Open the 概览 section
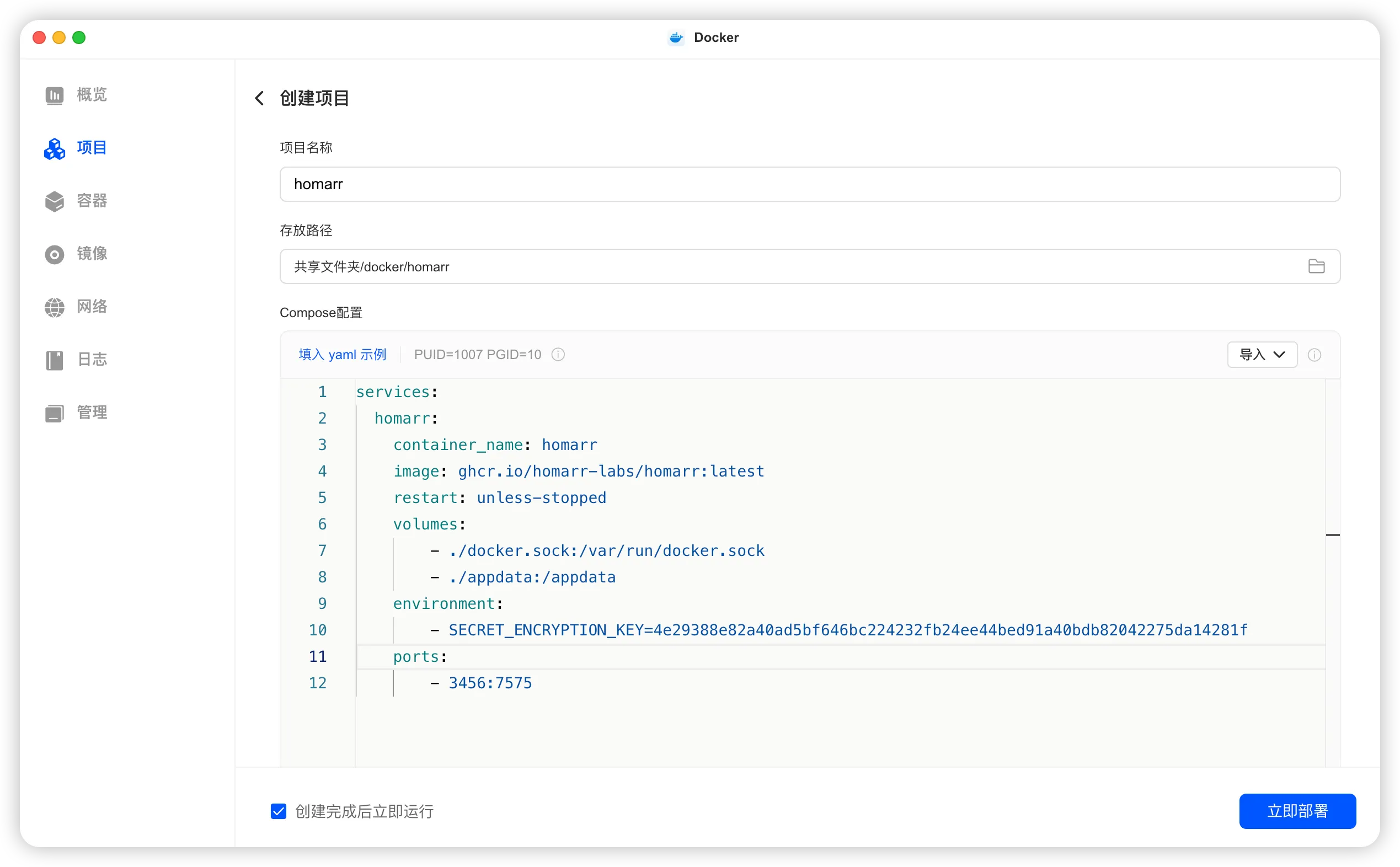1400x867 pixels. pyautogui.click(x=92, y=95)
